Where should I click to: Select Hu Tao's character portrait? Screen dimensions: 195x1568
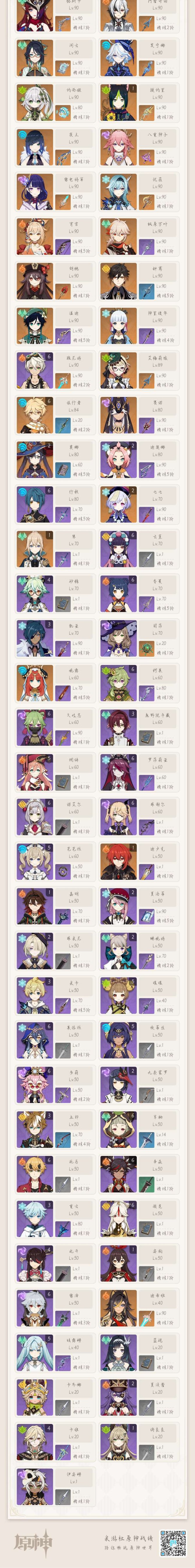pyautogui.click(x=35, y=281)
